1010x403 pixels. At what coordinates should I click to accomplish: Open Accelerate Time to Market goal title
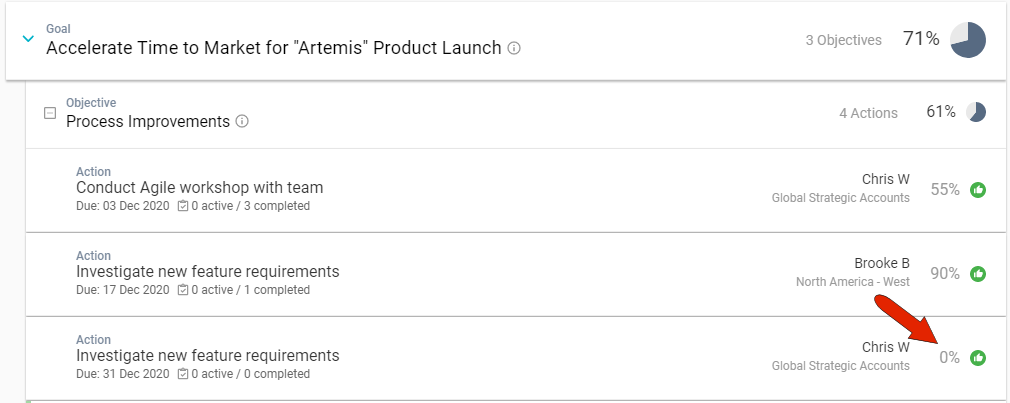[273, 48]
